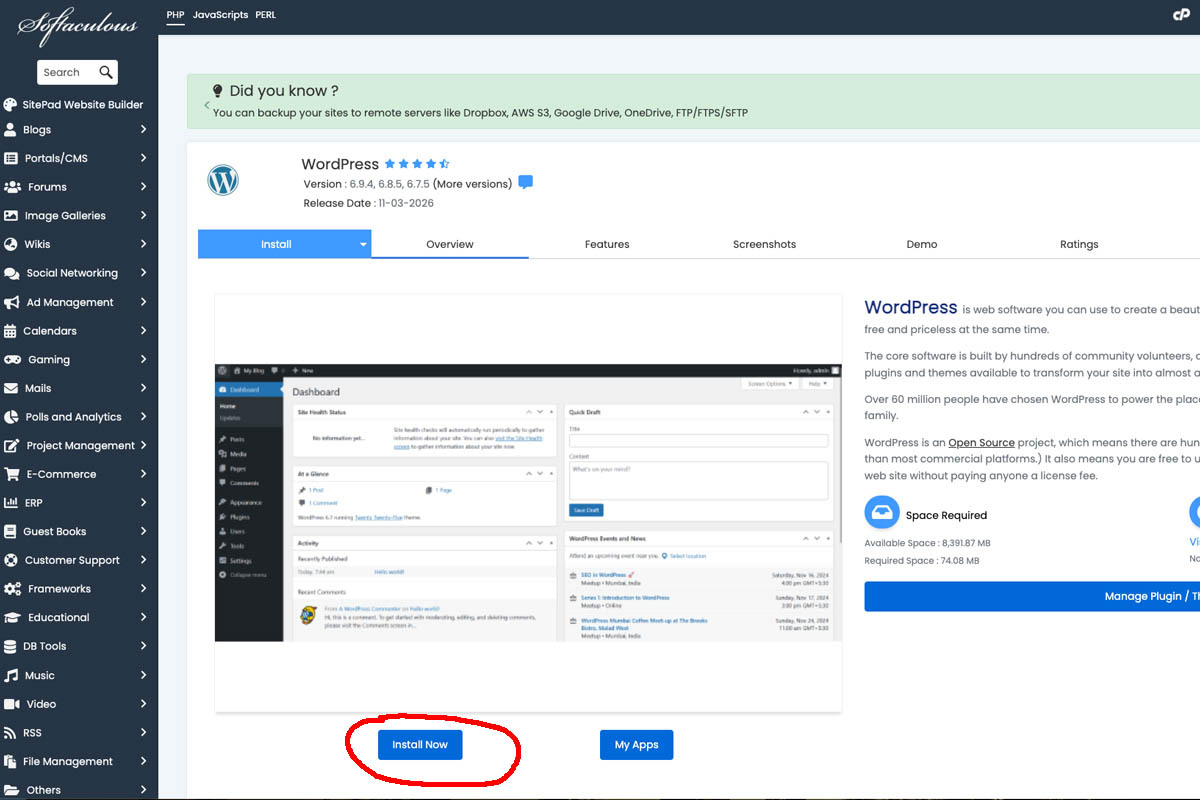This screenshot has width=1200, height=800.
Task: Click the Customer Support lifebuoy icon
Action: [x=11, y=561]
